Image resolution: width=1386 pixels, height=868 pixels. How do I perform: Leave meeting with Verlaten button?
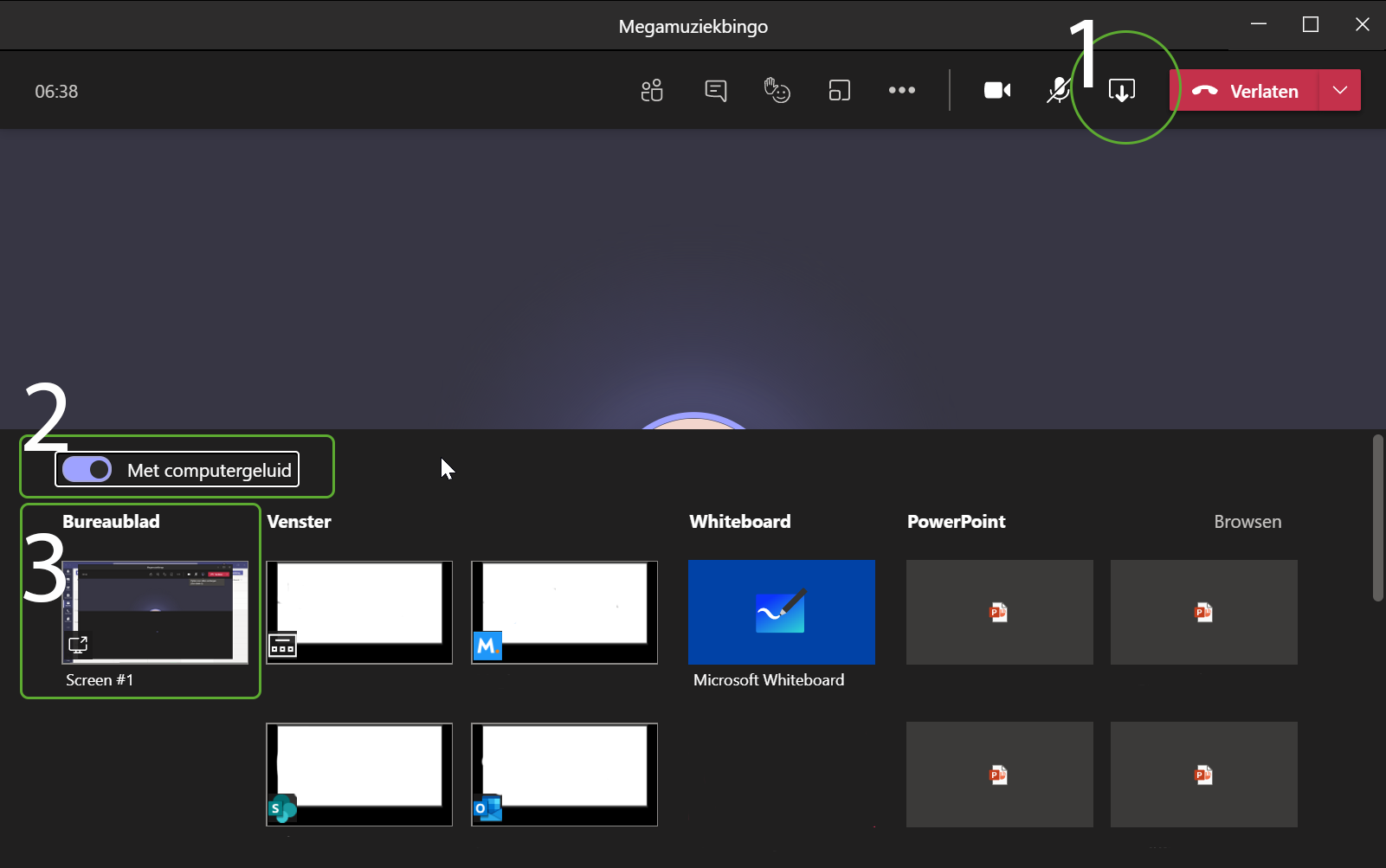(1244, 90)
